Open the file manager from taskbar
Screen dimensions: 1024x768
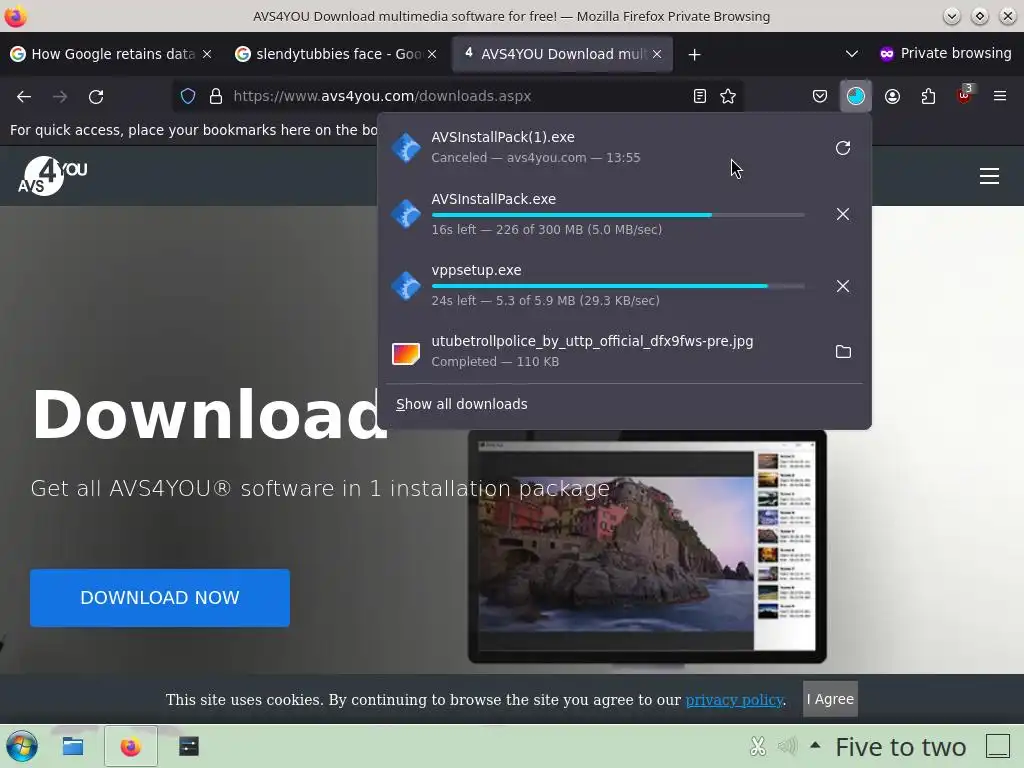click(x=72, y=746)
